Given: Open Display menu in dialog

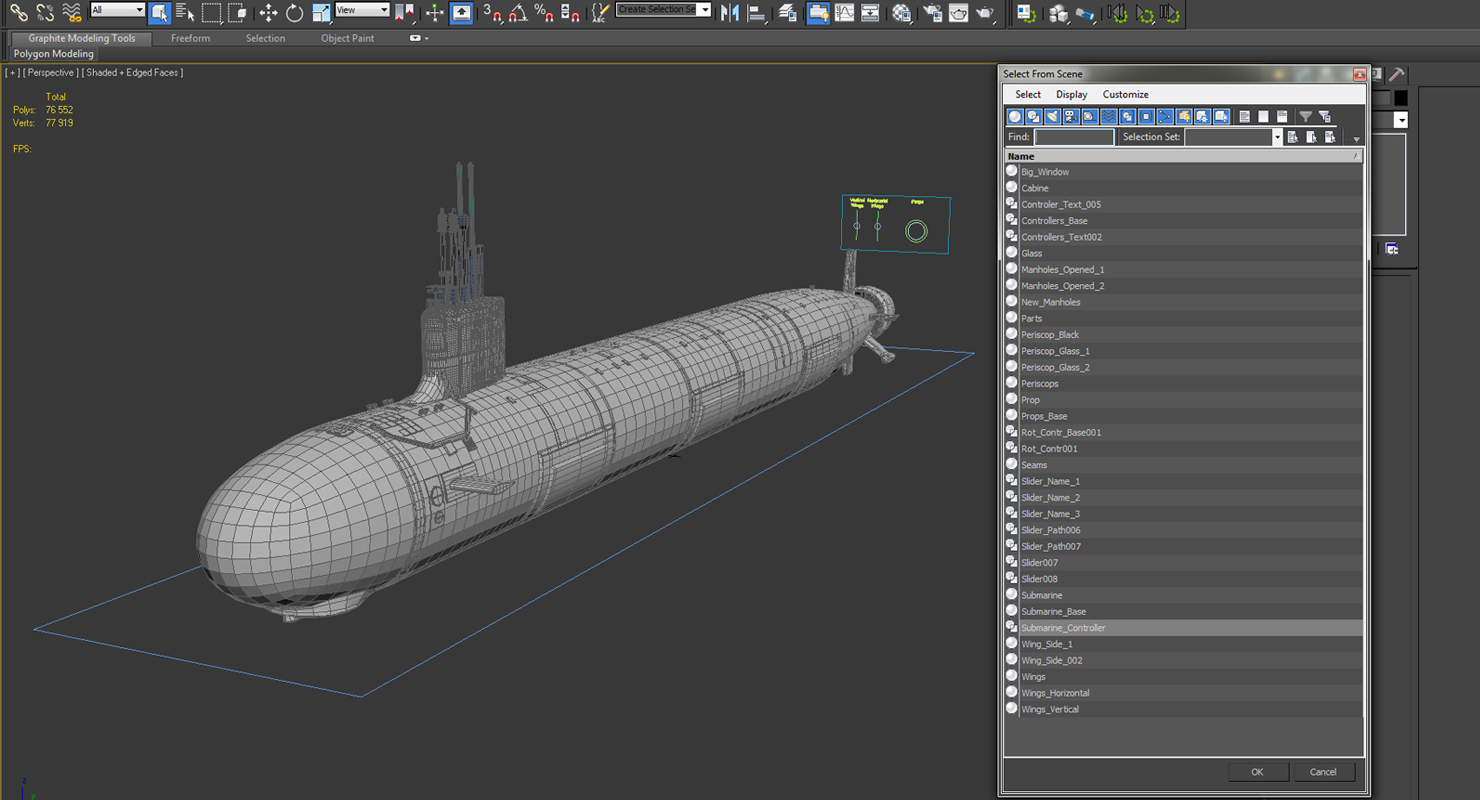Looking at the screenshot, I should click(x=1071, y=94).
